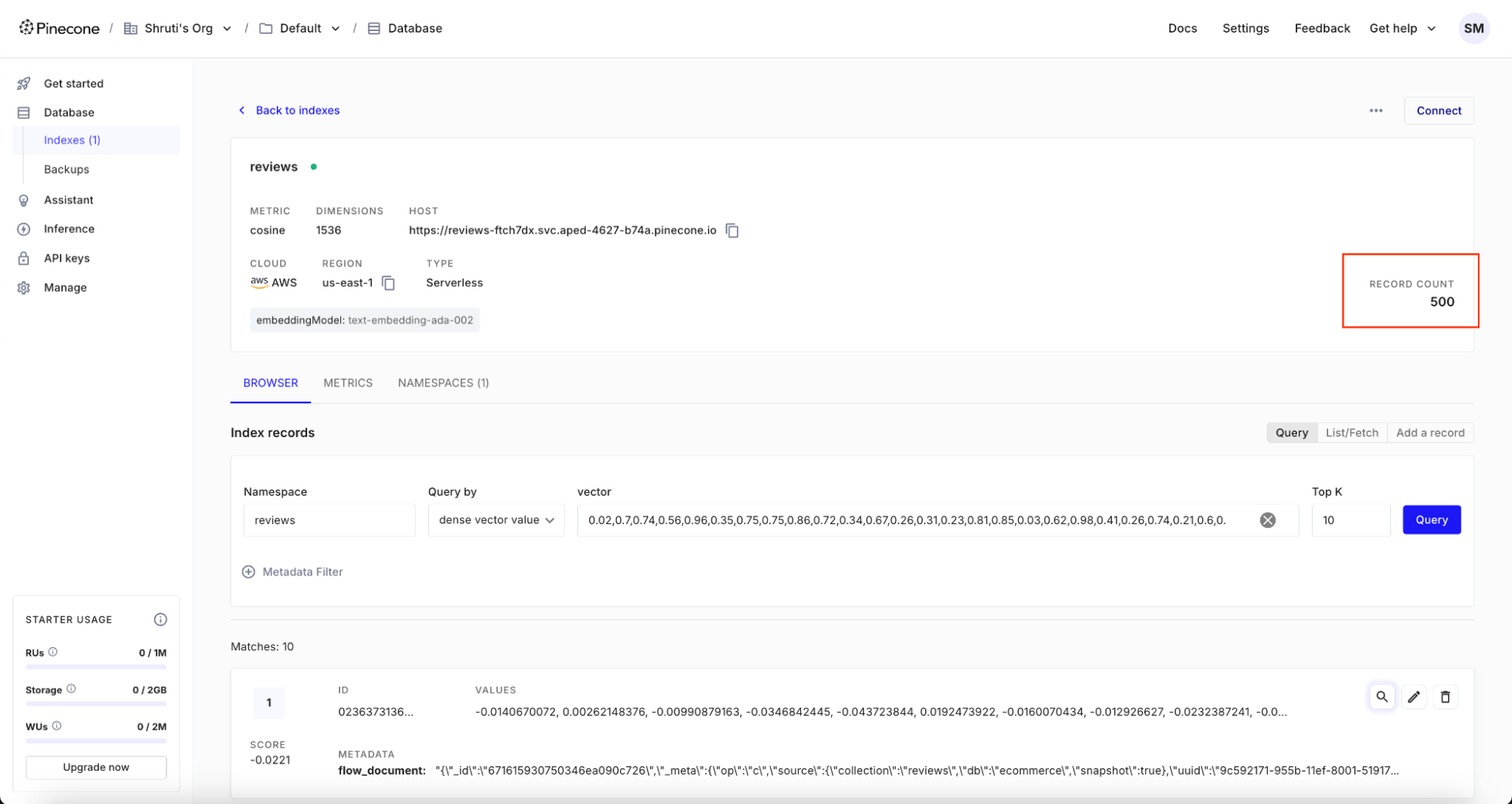Click the Top K input field
This screenshot has width=1512, height=804.
pyautogui.click(x=1351, y=520)
